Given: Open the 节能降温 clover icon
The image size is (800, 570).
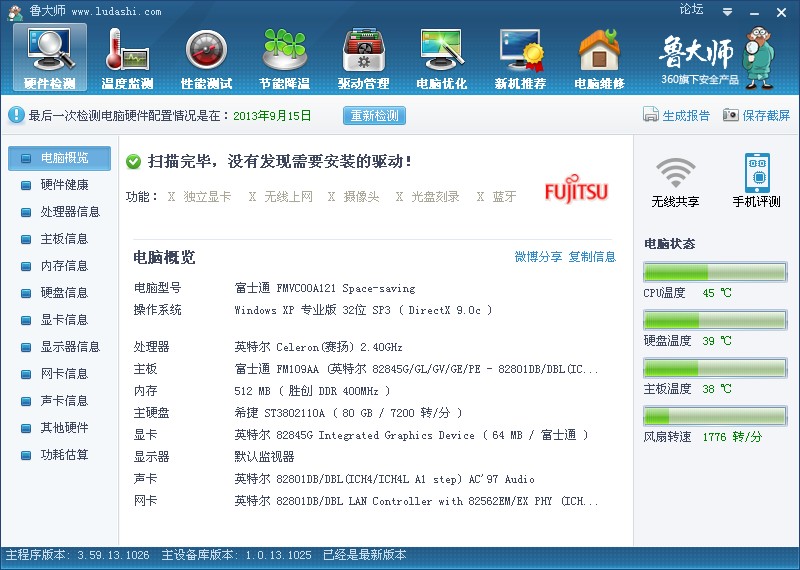Looking at the screenshot, I should (285, 57).
